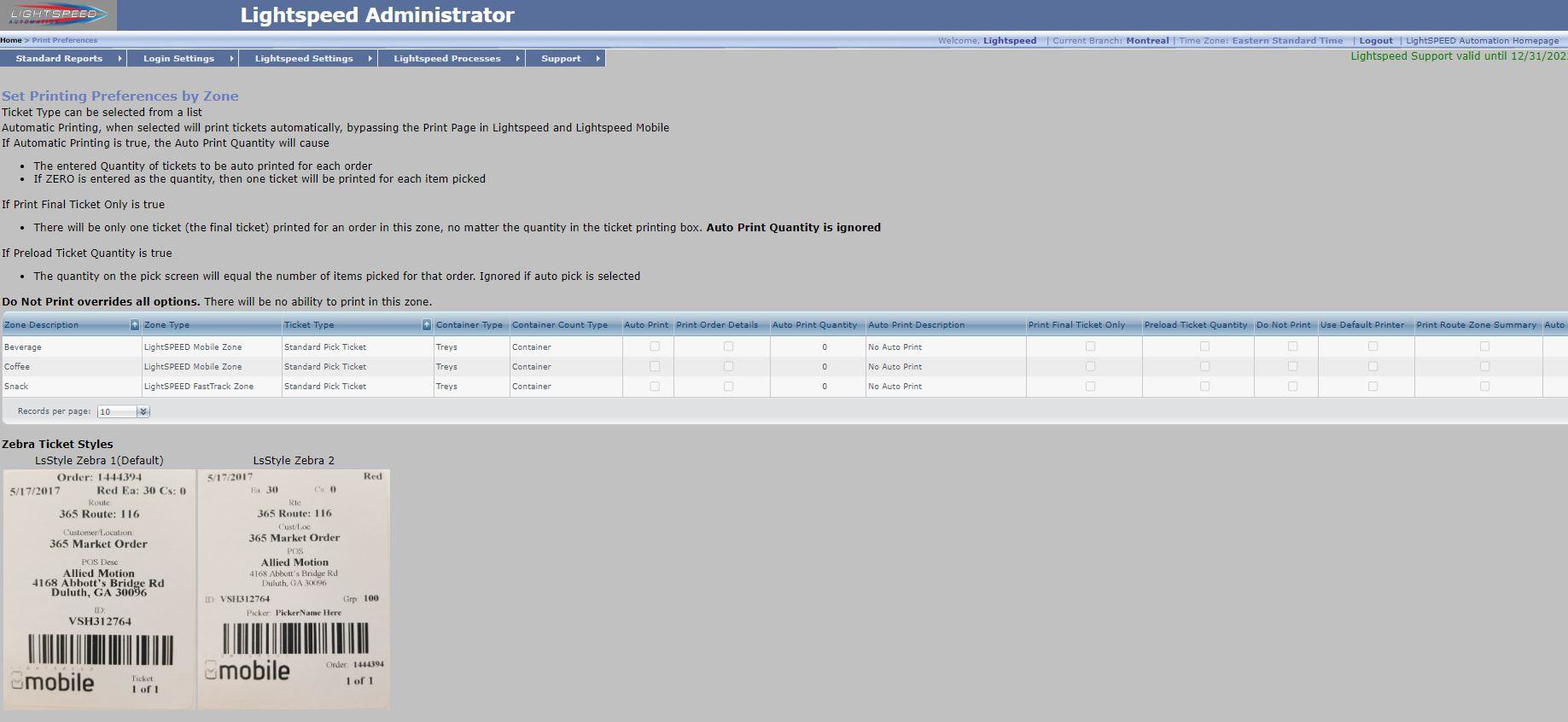The height and width of the screenshot is (722, 1568).
Task: Click Current Branch Montreal text
Action: pos(1110,40)
